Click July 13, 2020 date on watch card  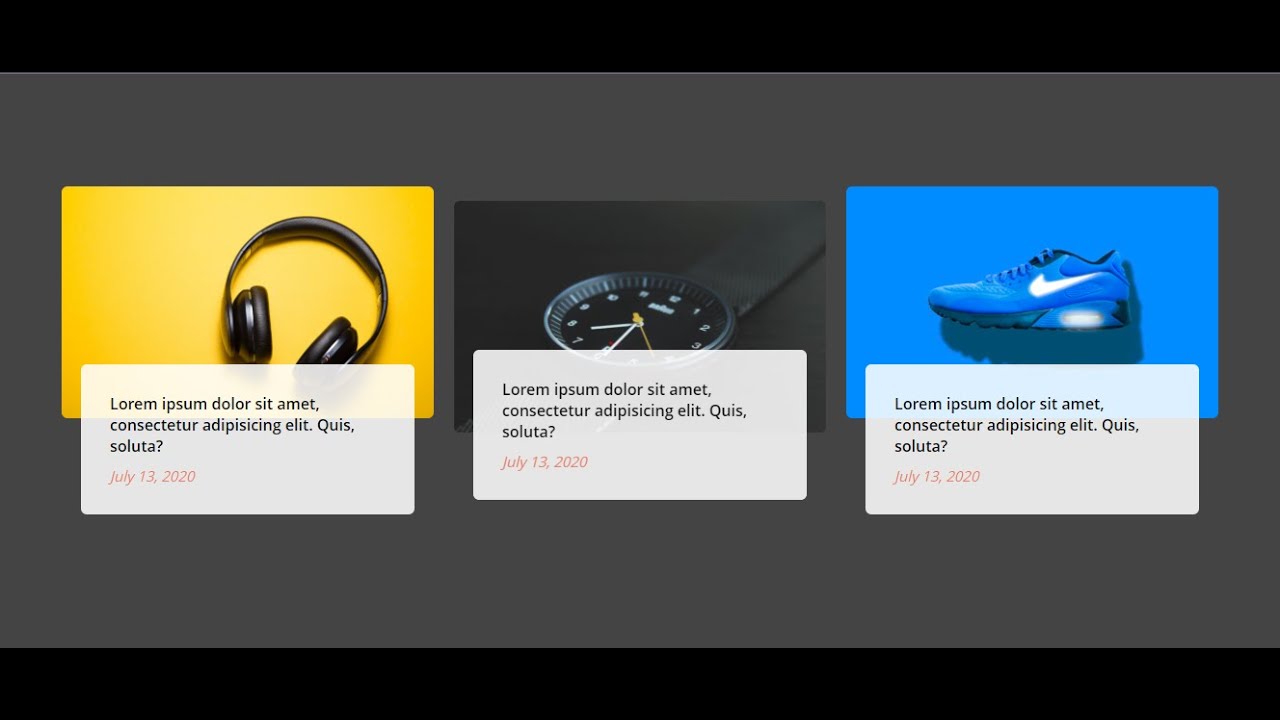[544, 462]
